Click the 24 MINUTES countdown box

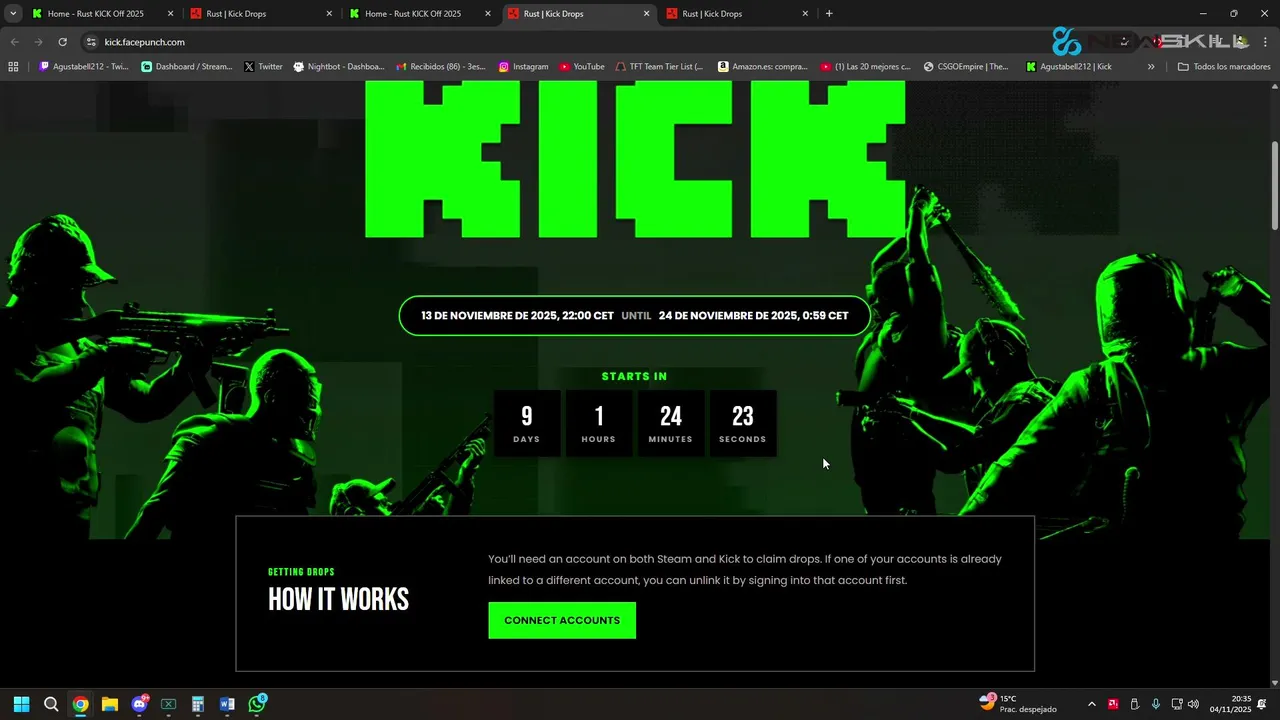pyautogui.click(x=671, y=423)
